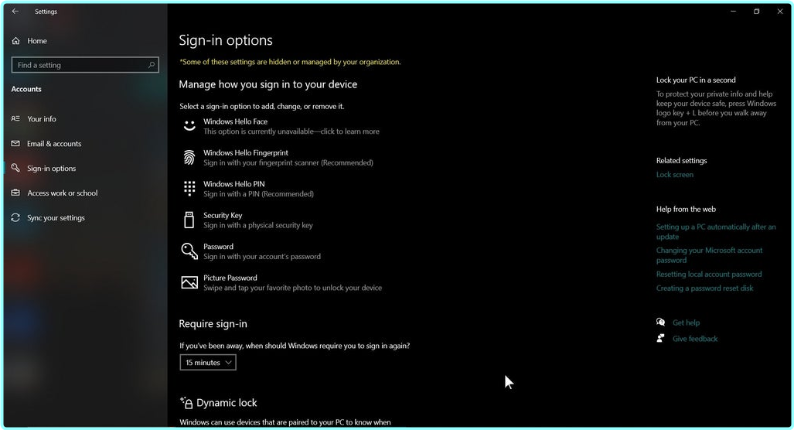This screenshot has height=430, width=794.
Task: Click the search magnifier icon
Action: [151, 65]
